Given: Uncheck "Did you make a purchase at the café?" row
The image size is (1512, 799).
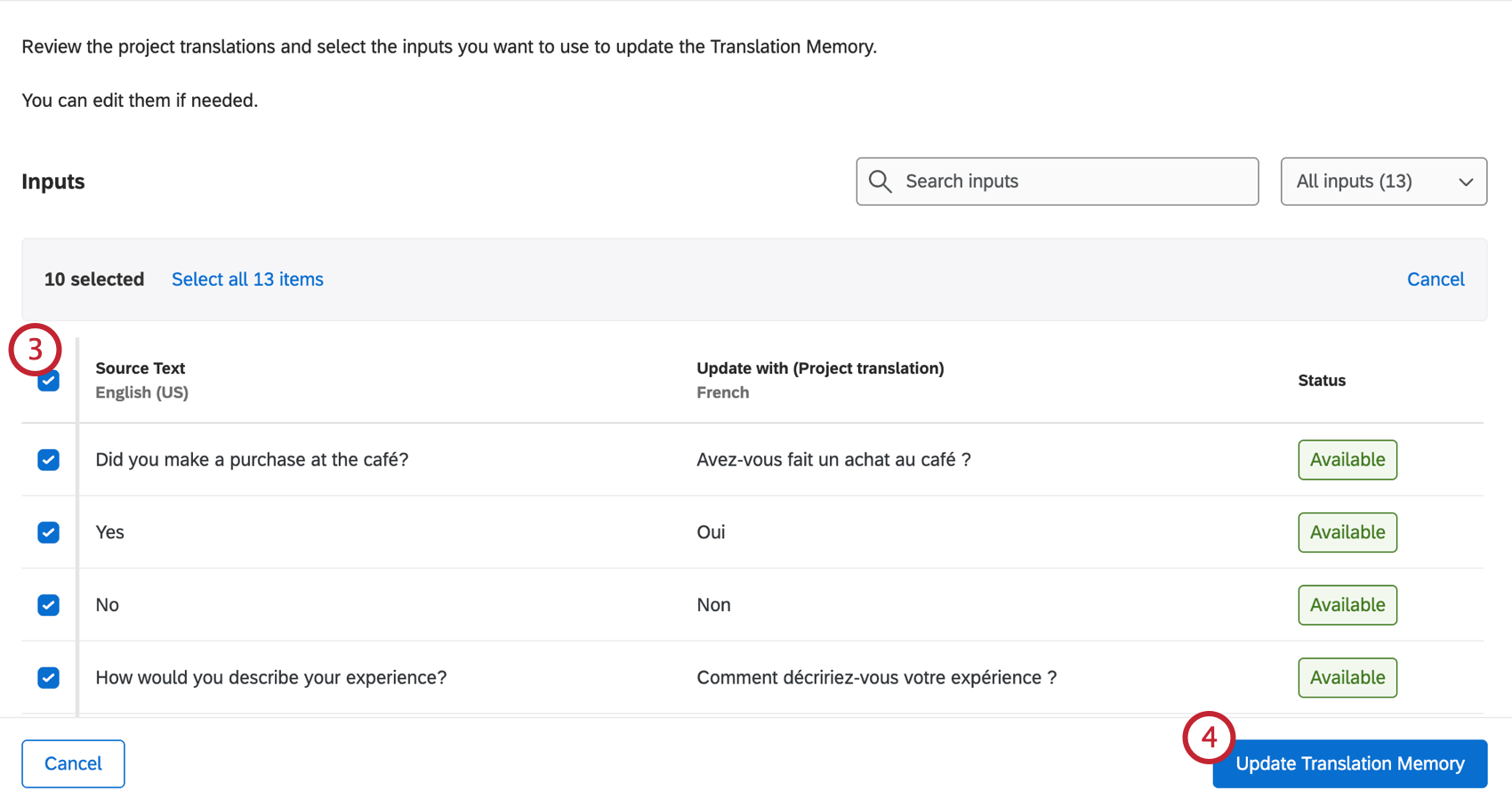Looking at the screenshot, I should click(x=47, y=459).
